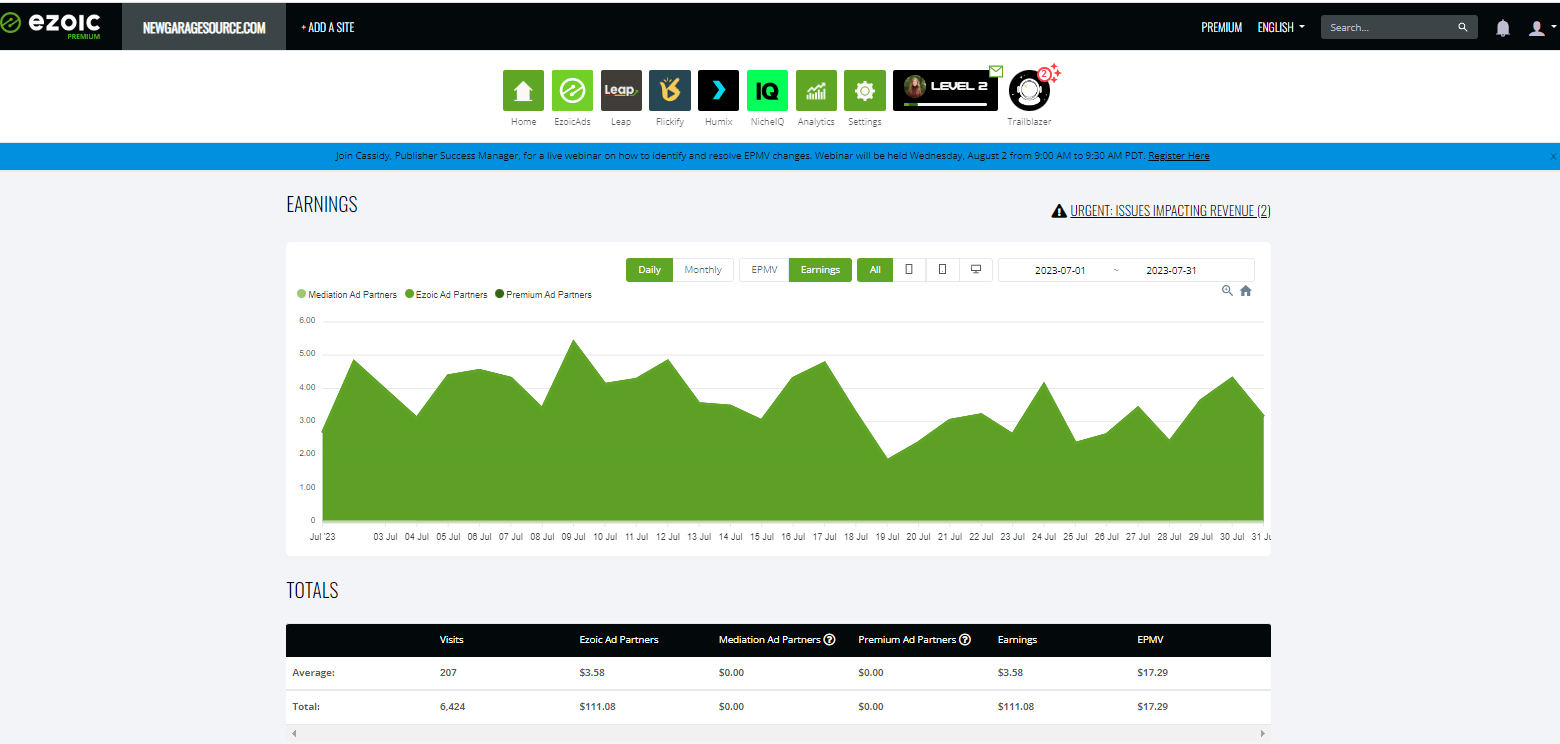The width and height of the screenshot is (1560, 744).
Task: Show Earnings in the chart
Action: (820, 270)
